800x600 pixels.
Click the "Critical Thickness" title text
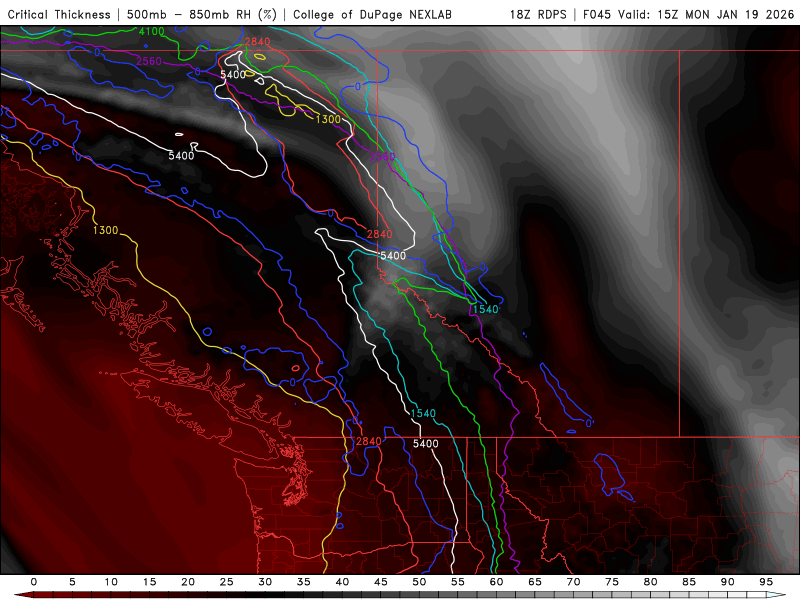(x=59, y=15)
